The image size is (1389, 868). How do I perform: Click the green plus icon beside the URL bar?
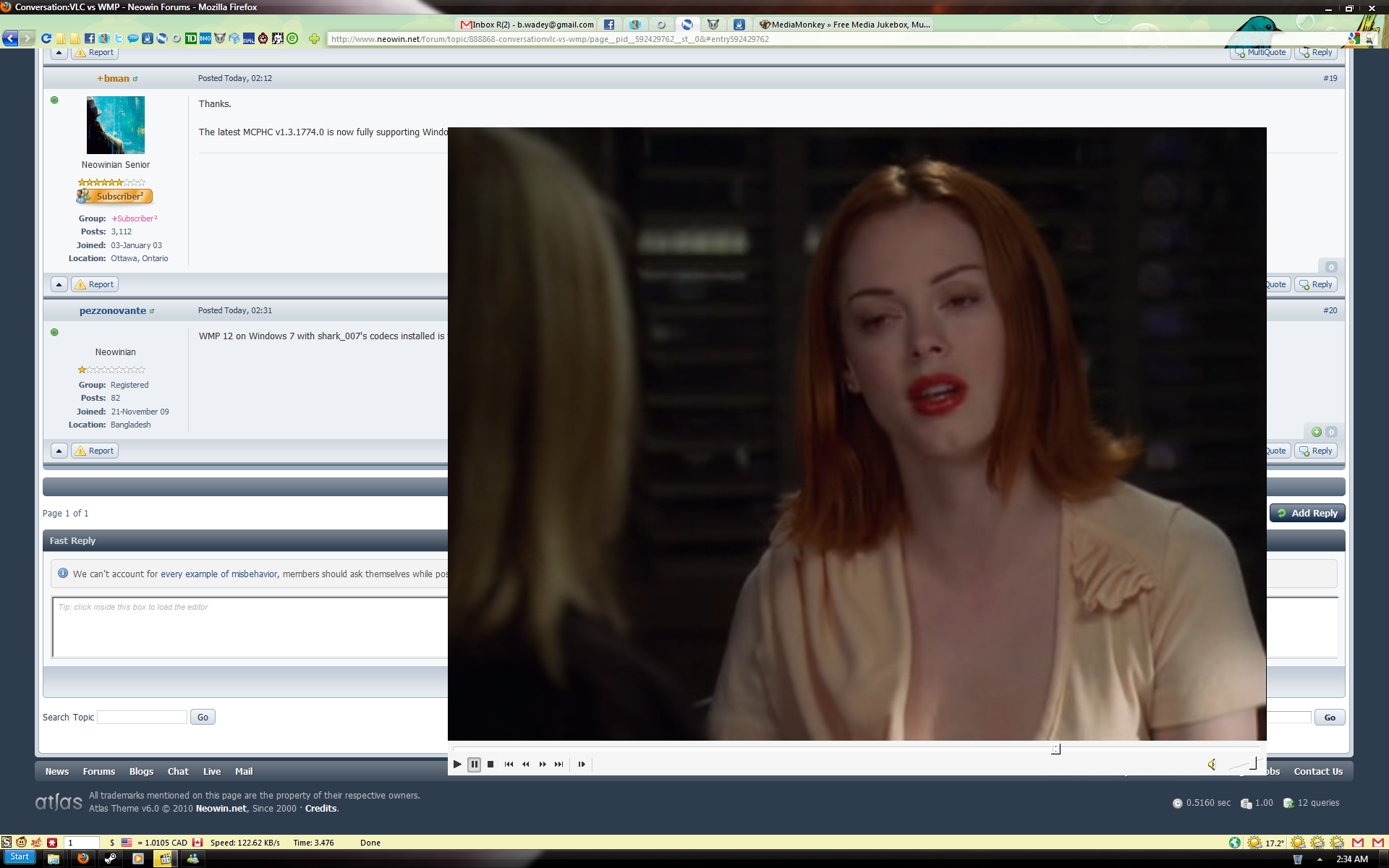(x=314, y=38)
